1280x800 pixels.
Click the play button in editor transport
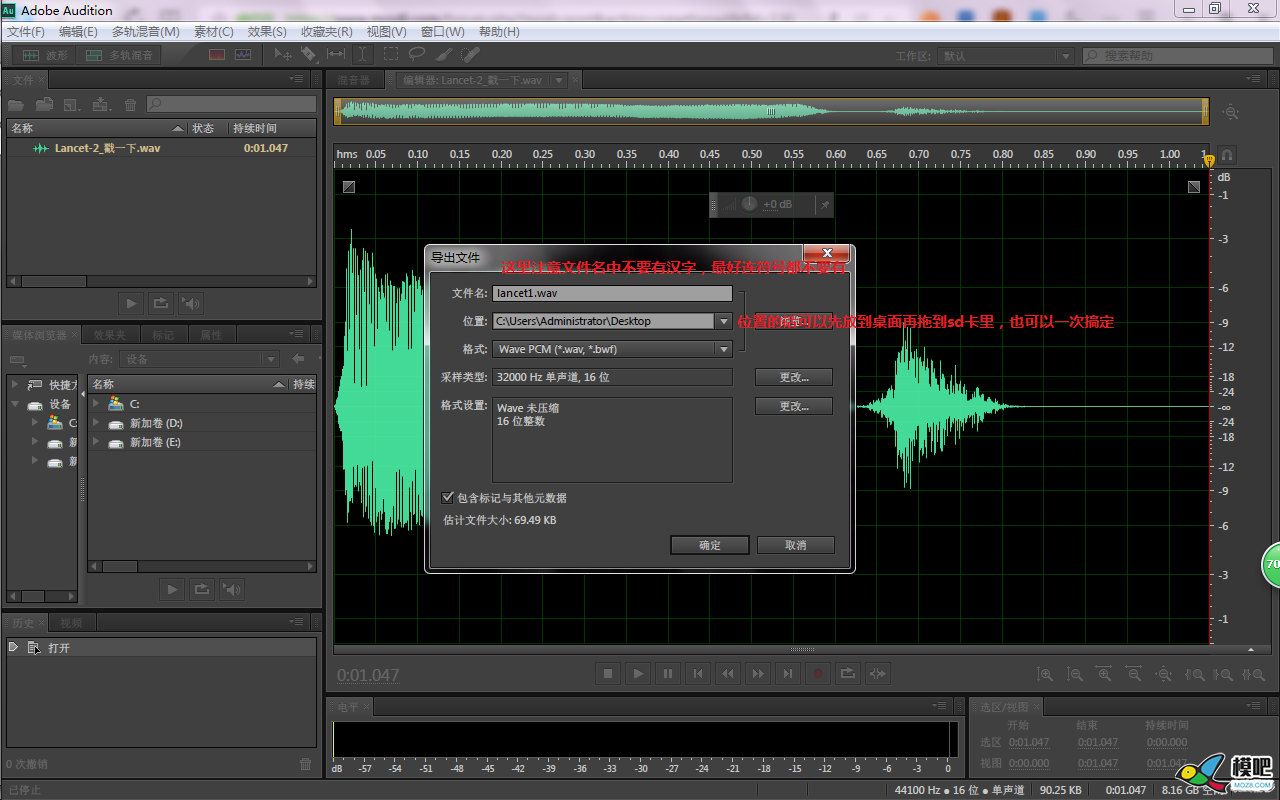coord(638,674)
